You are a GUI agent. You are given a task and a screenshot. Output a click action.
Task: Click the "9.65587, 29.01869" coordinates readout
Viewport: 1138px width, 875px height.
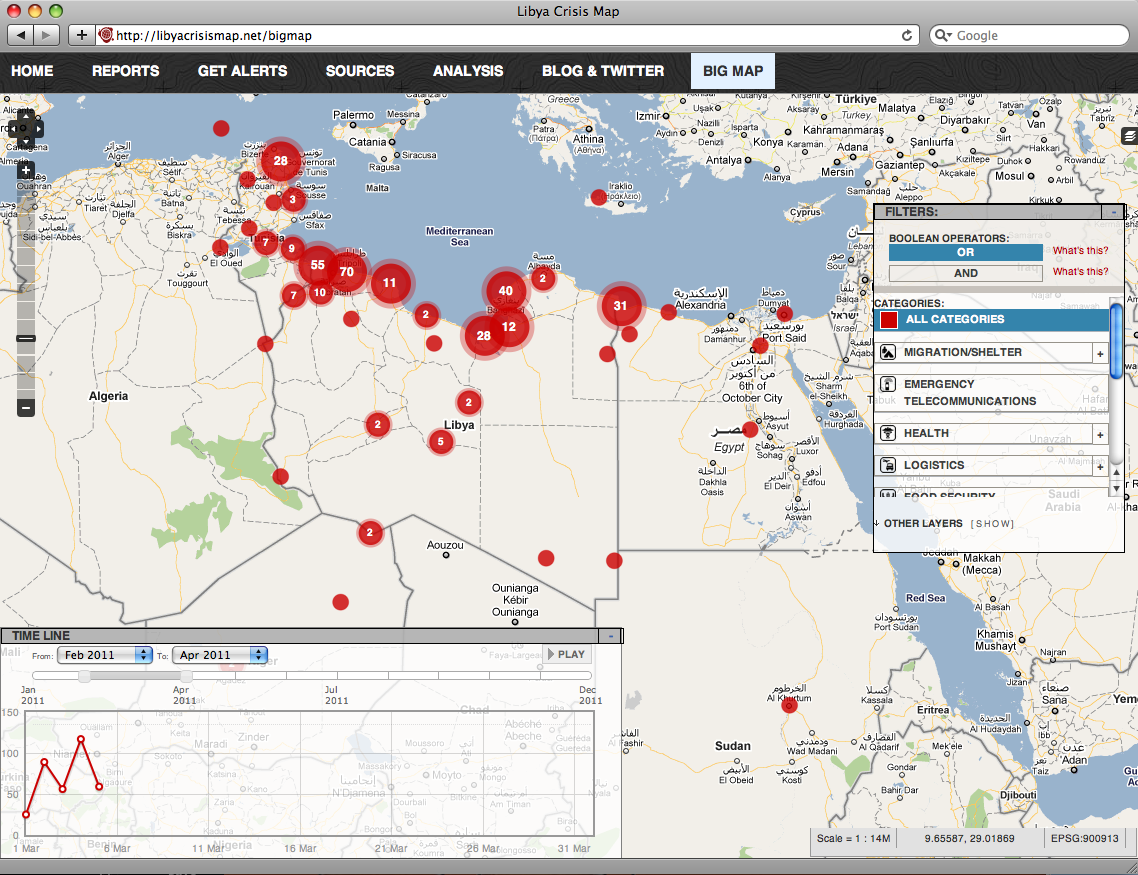point(970,839)
